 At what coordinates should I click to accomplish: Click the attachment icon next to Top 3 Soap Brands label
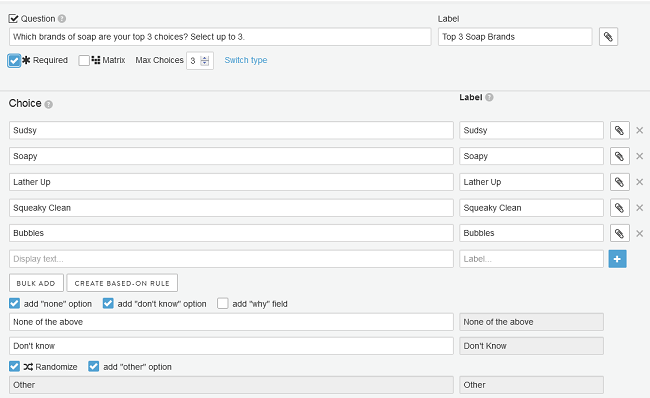608,37
